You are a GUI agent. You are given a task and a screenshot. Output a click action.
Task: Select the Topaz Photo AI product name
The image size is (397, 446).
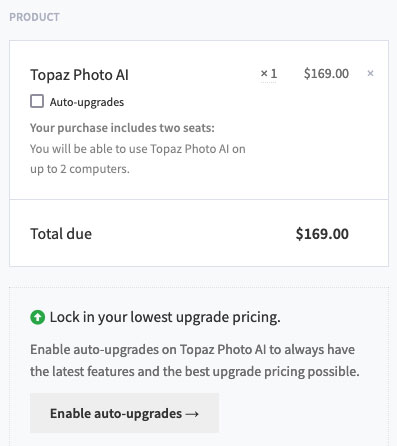click(79, 75)
